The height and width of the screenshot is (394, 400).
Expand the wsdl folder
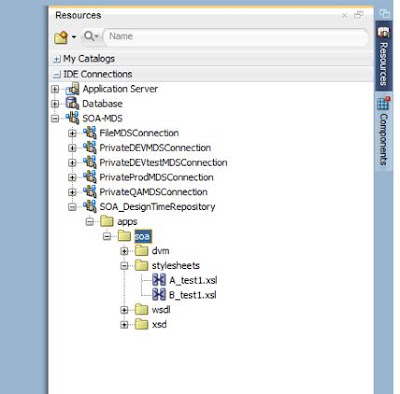click(124, 310)
